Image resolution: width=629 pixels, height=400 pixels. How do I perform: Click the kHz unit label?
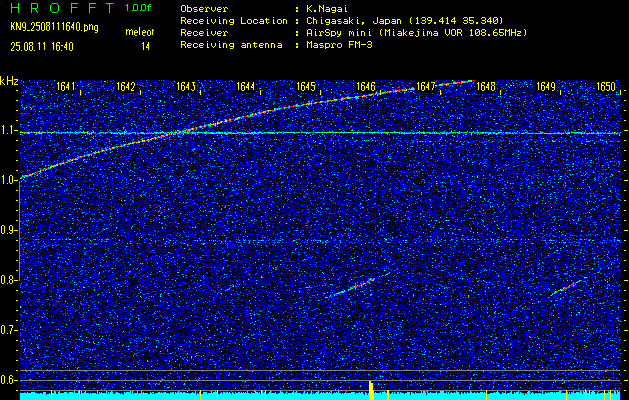pos(9,81)
